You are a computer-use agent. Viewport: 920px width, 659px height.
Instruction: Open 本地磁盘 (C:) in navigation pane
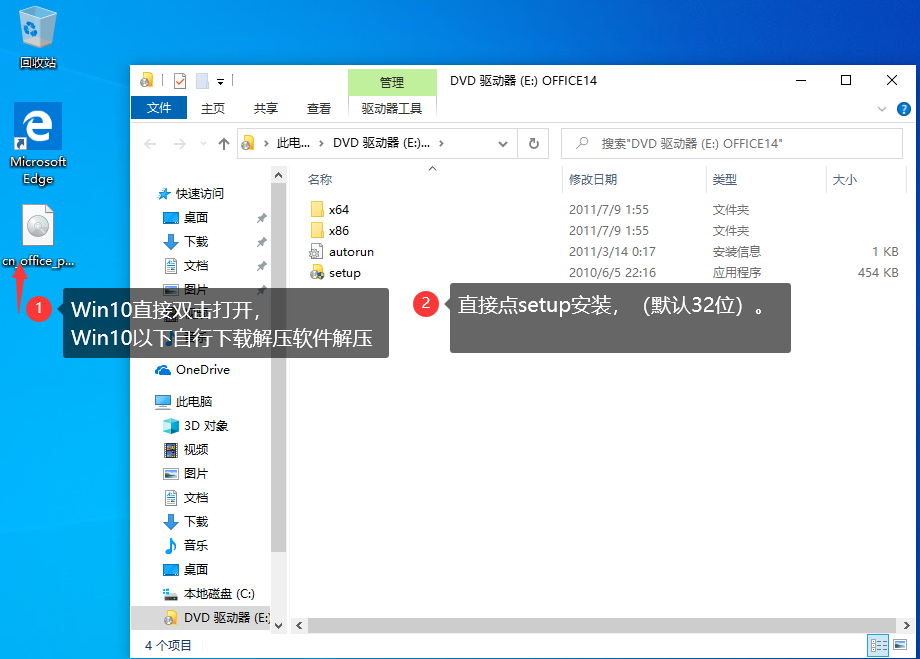(x=208, y=593)
